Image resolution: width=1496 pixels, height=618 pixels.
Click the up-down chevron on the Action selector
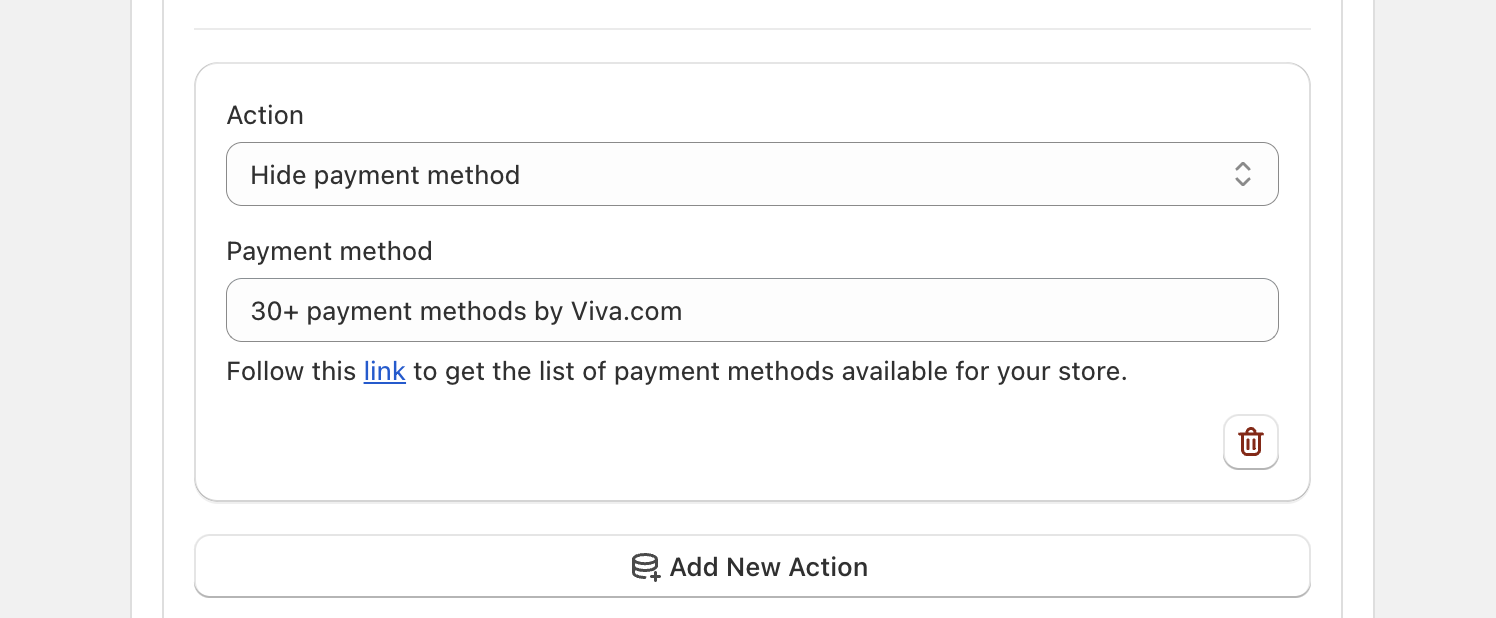(1242, 174)
